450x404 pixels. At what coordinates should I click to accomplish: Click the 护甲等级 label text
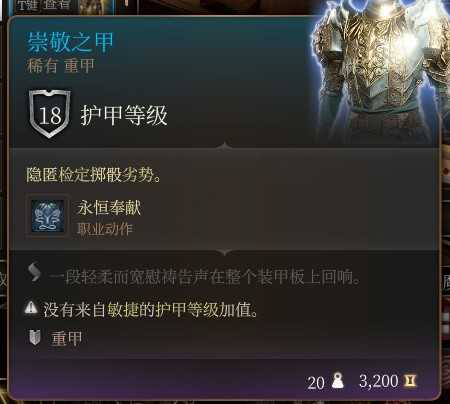[124, 115]
